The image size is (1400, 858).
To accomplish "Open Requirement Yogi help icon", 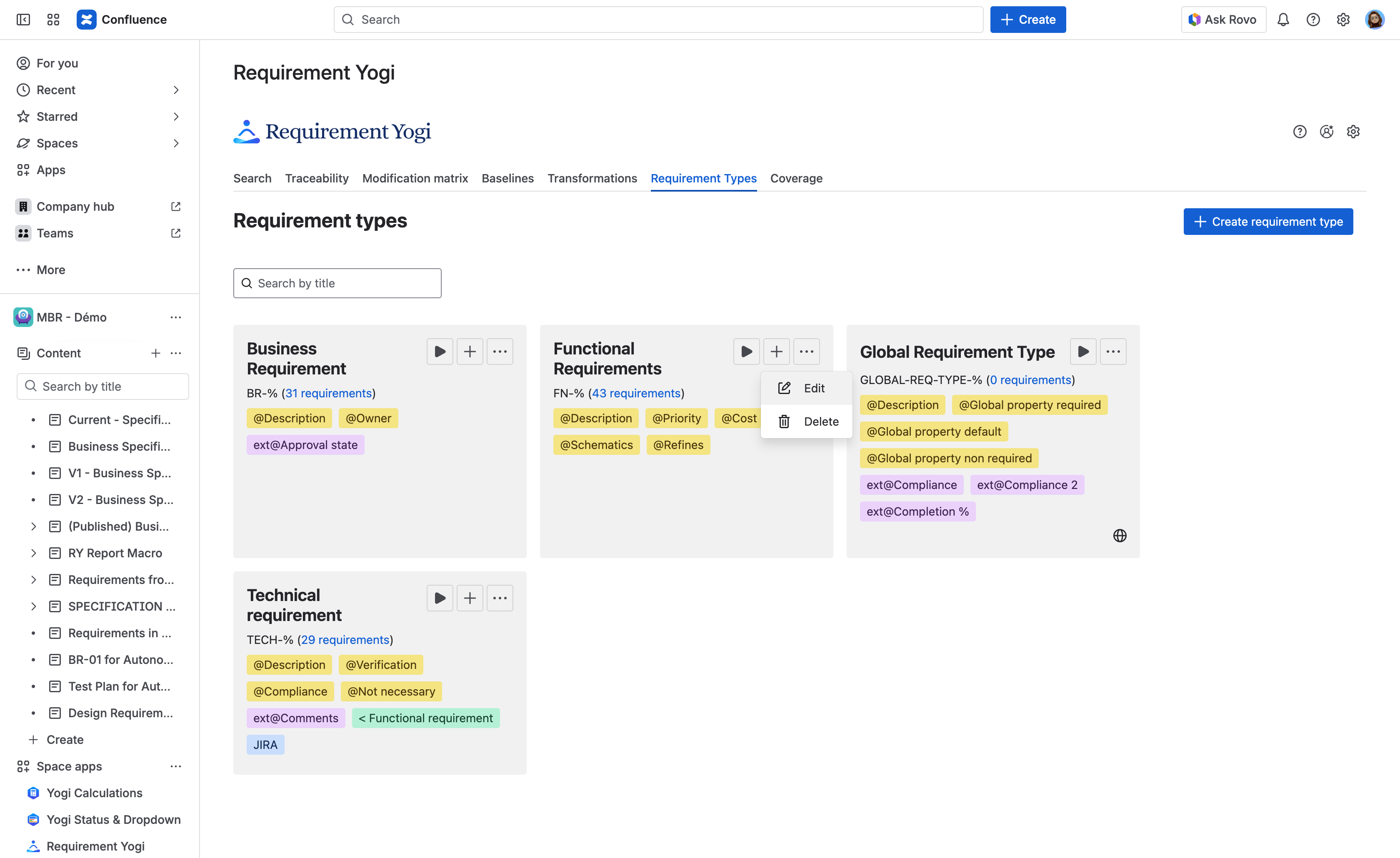I will click(1300, 131).
